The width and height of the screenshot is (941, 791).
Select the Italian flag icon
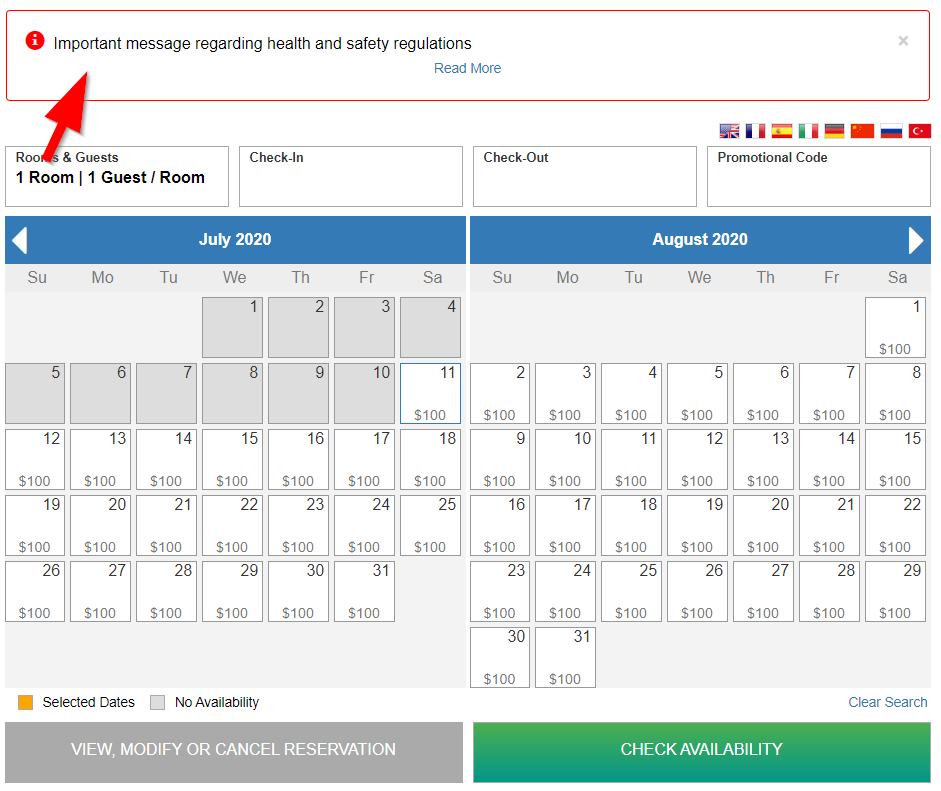[808, 131]
